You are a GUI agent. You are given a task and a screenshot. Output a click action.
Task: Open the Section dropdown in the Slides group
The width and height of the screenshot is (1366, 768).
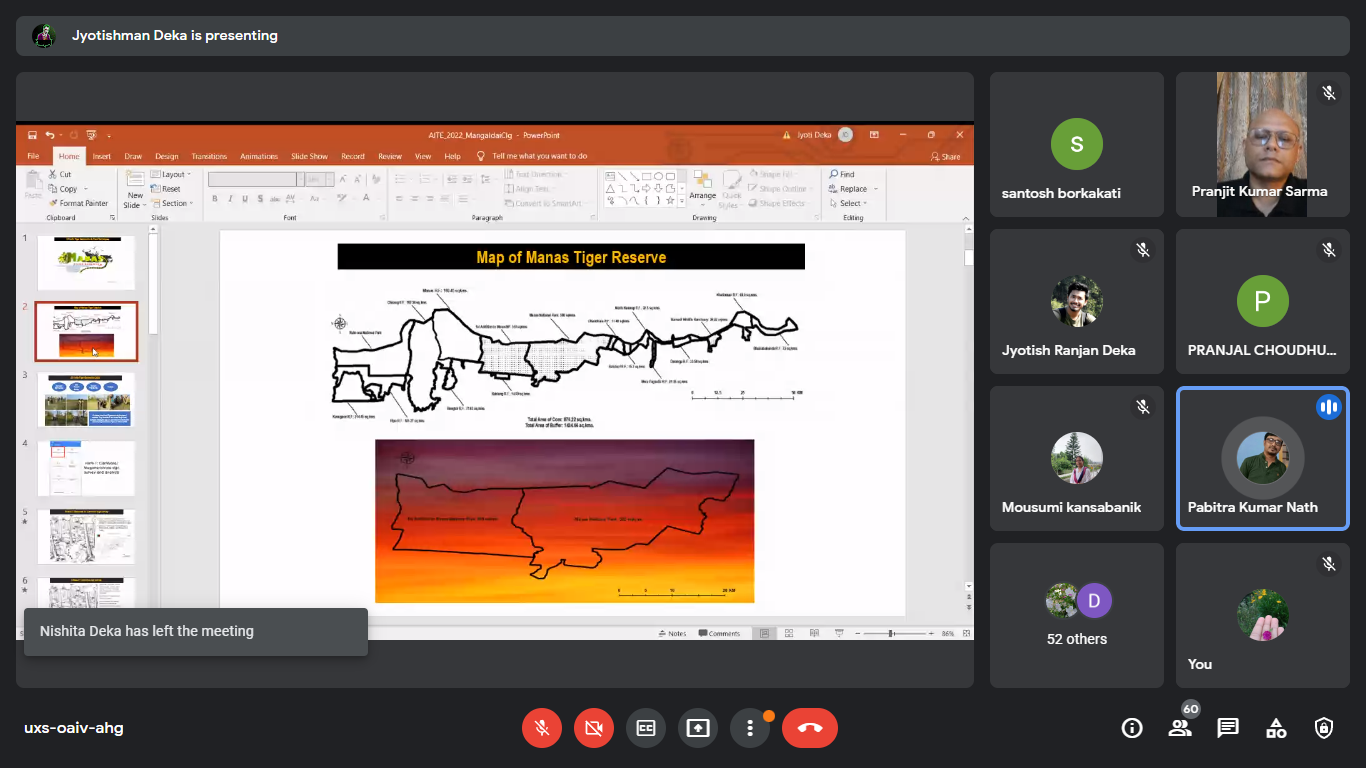pos(175,203)
